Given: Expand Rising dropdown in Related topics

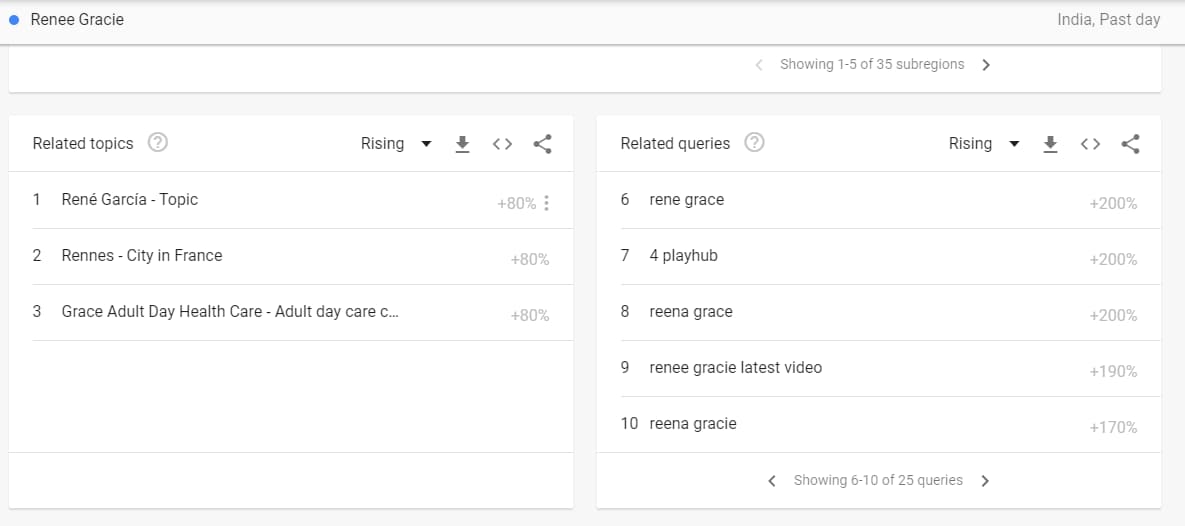Looking at the screenshot, I should coord(396,144).
